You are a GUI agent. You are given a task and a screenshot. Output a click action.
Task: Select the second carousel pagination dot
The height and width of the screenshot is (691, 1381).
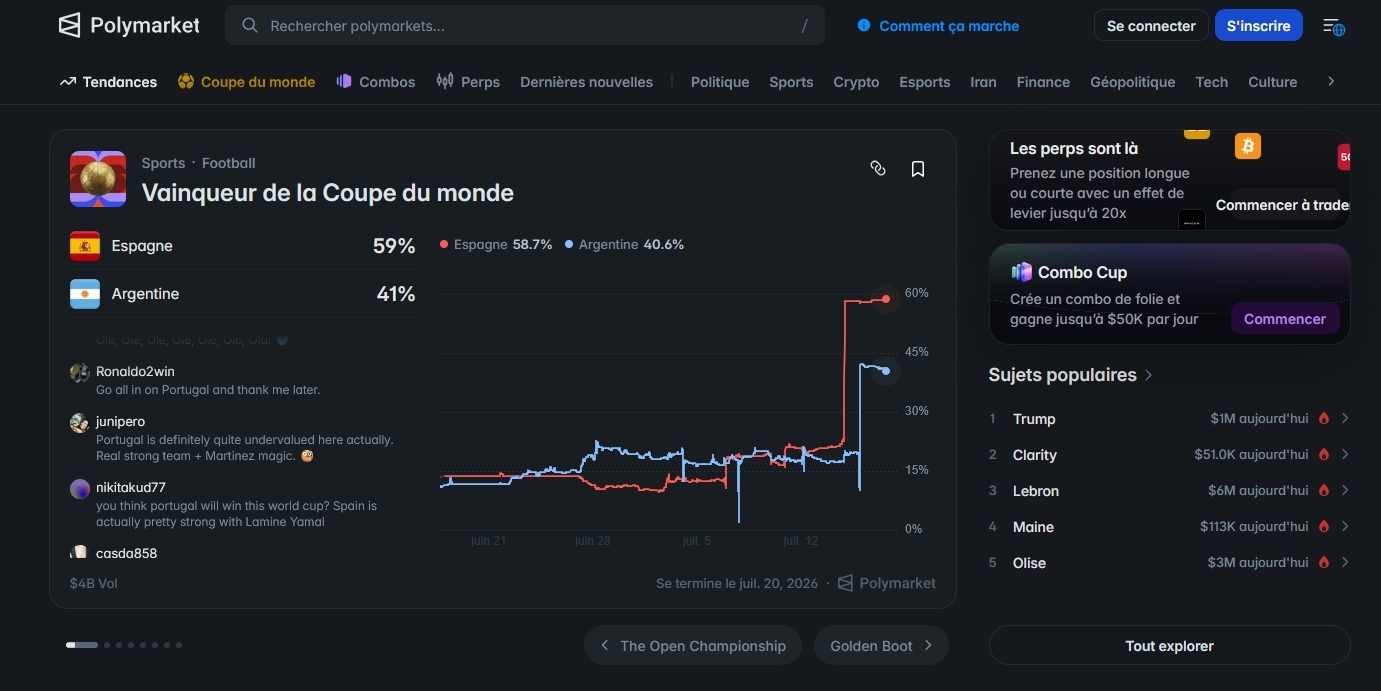[x=107, y=645]
